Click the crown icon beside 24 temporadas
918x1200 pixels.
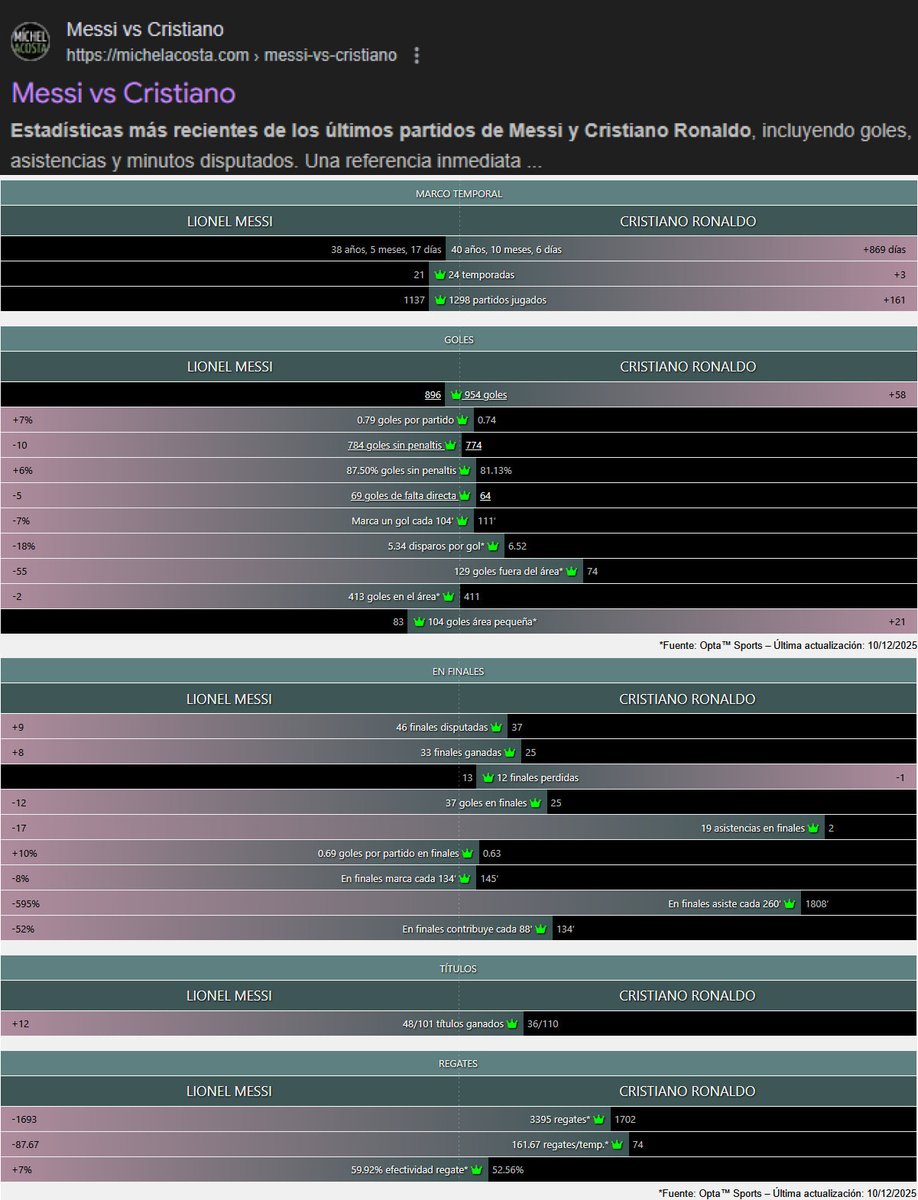coord(439,274)
